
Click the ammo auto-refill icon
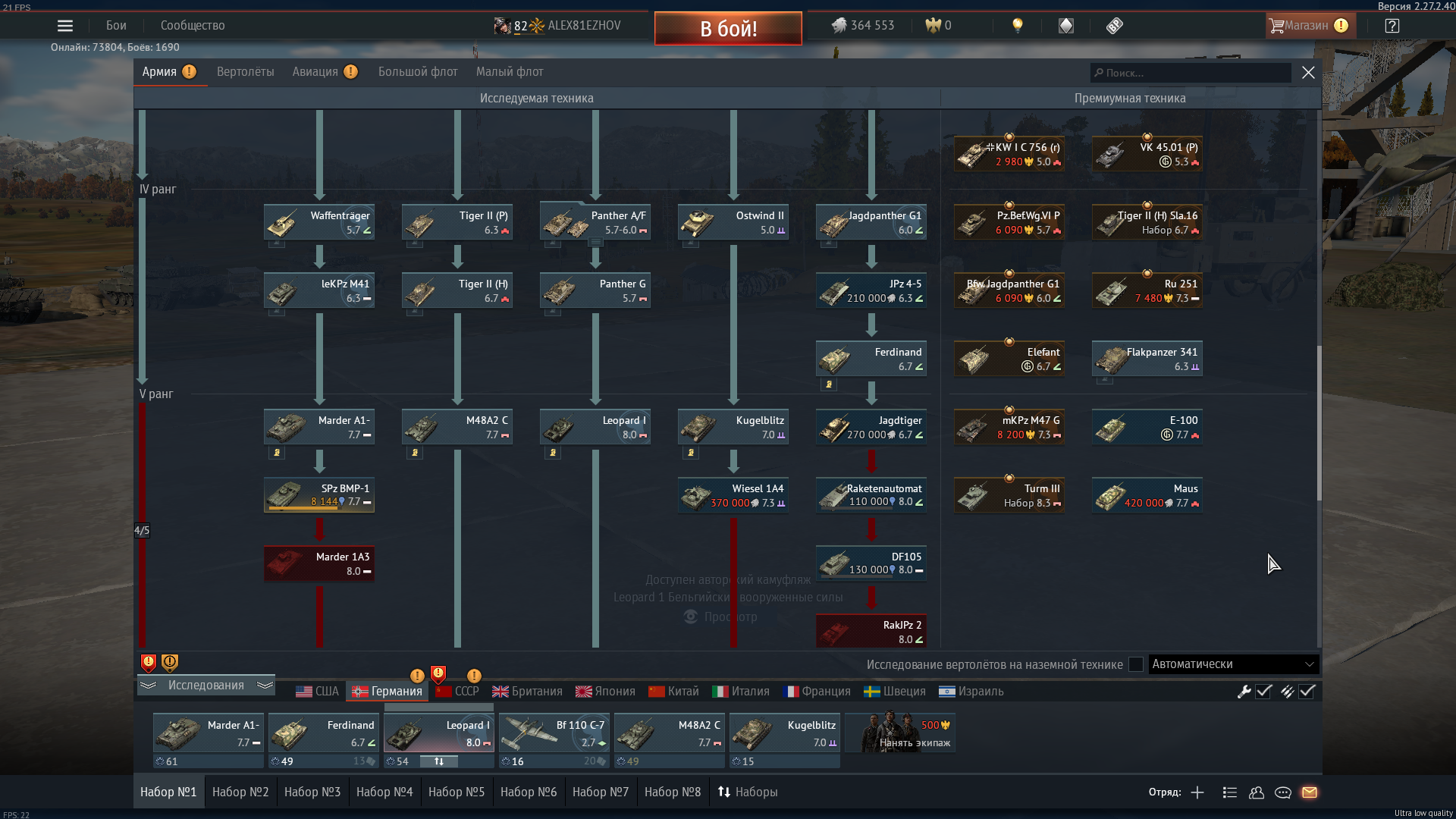[x=1287, y=692]
